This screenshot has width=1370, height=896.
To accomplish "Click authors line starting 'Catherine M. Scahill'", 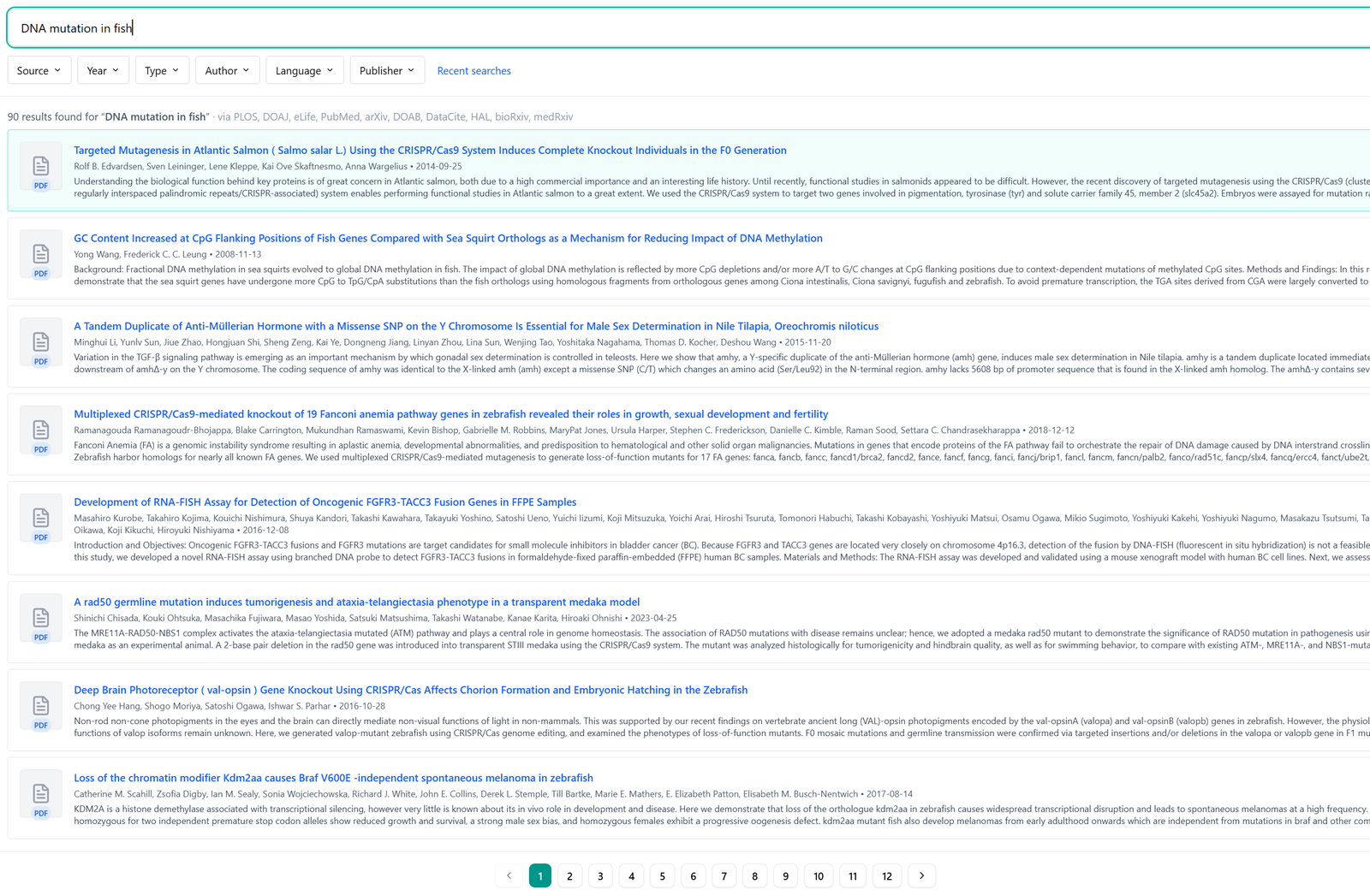I will coord(493,794).
